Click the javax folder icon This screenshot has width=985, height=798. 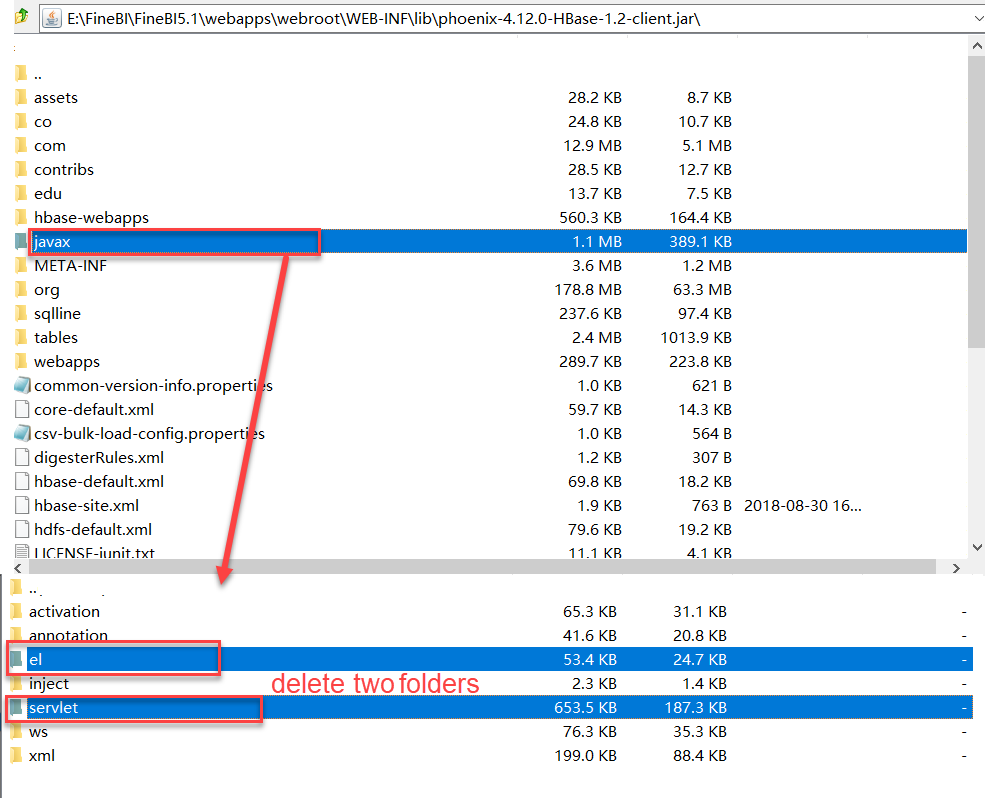point(21,241)
